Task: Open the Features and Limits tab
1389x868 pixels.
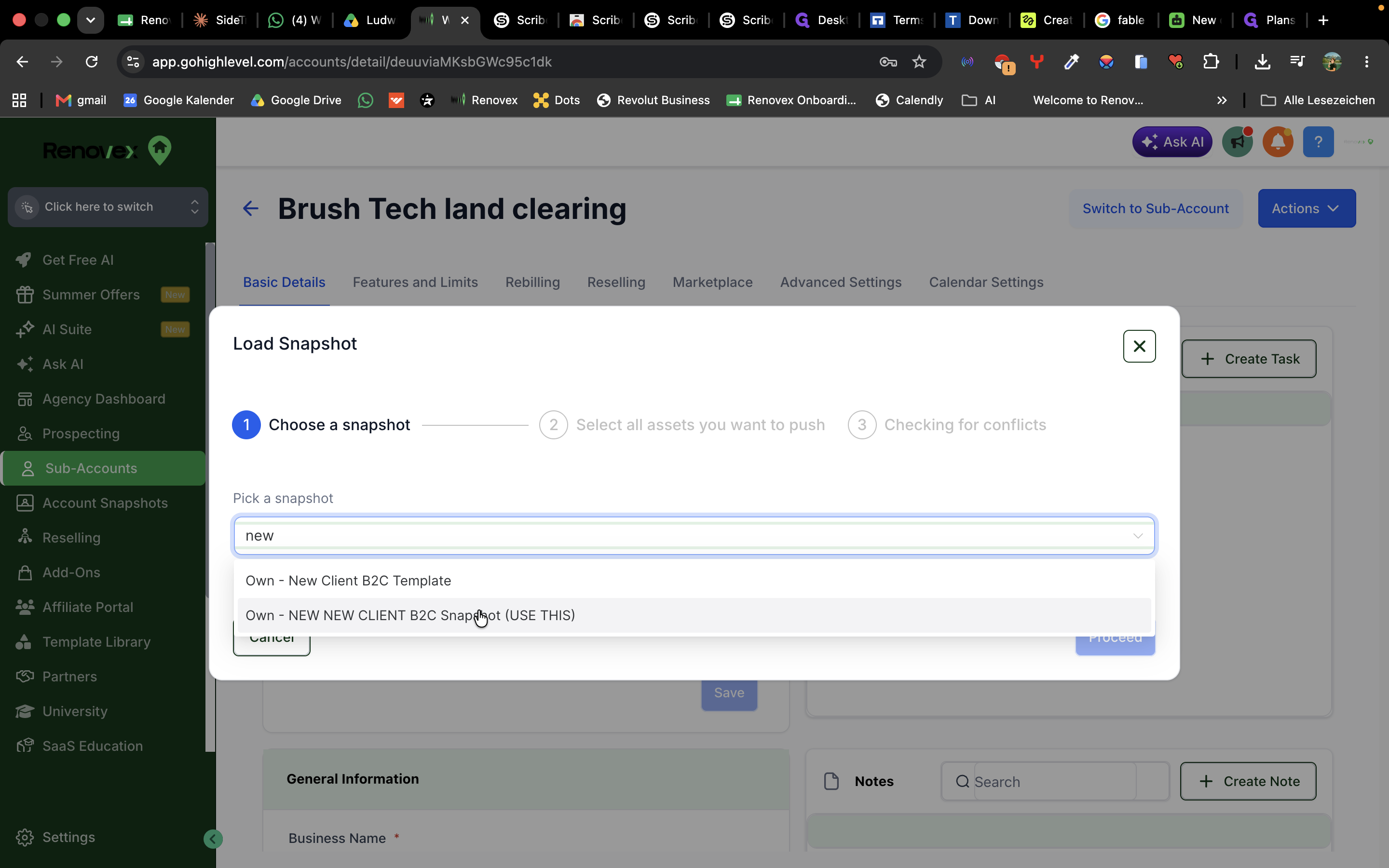Action: pos(415,282)
